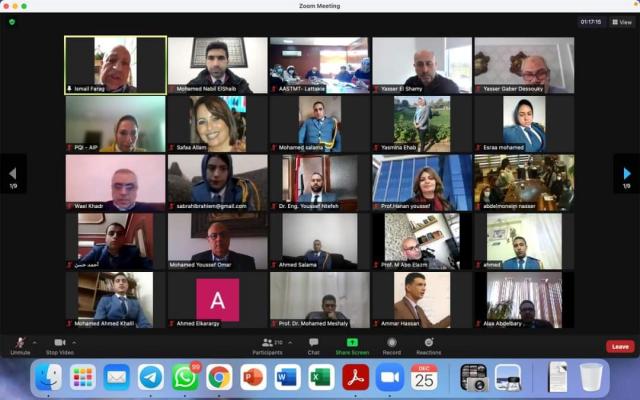Expand video options arrow beside Stop Video
Screen dimensions: 640x400
tap(74, 342)
